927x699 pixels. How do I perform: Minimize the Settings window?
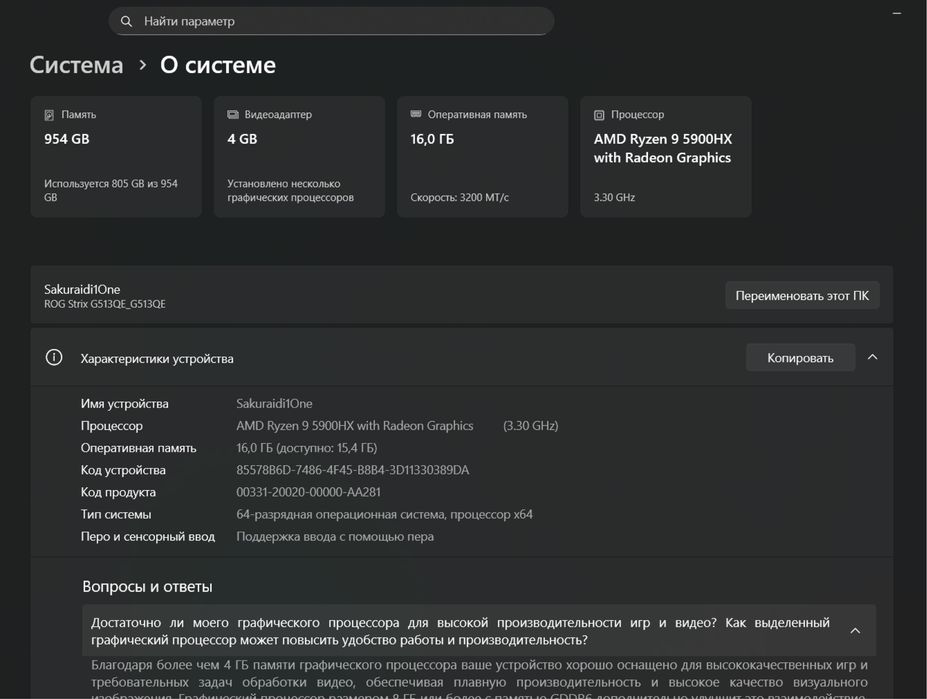coord(897,13)
